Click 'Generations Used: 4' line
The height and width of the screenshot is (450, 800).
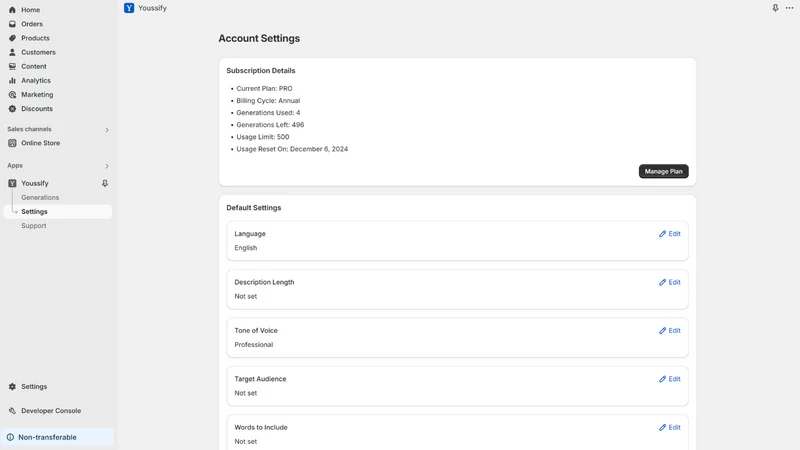268,113
